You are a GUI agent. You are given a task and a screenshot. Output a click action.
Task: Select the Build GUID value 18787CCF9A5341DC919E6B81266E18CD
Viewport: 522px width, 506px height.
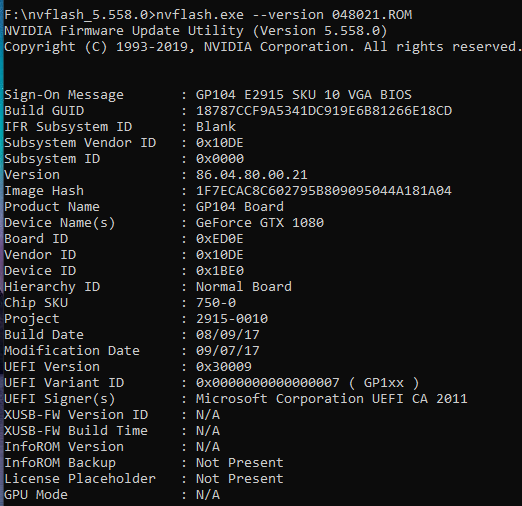pyautogui.click(x=324, y=111)
